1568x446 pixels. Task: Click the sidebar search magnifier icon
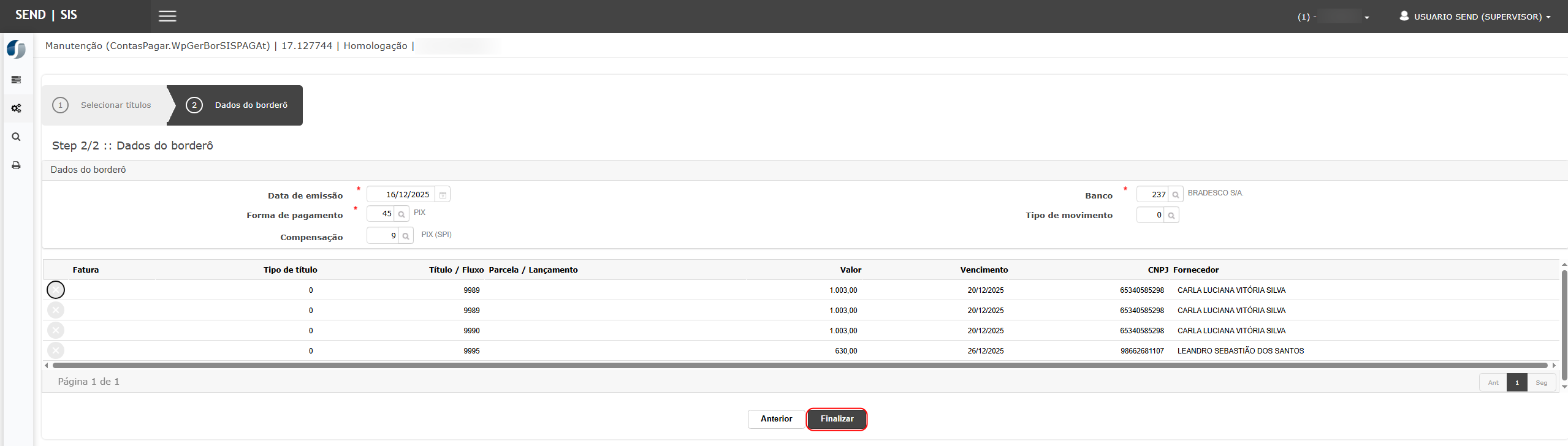pos(17,137)
